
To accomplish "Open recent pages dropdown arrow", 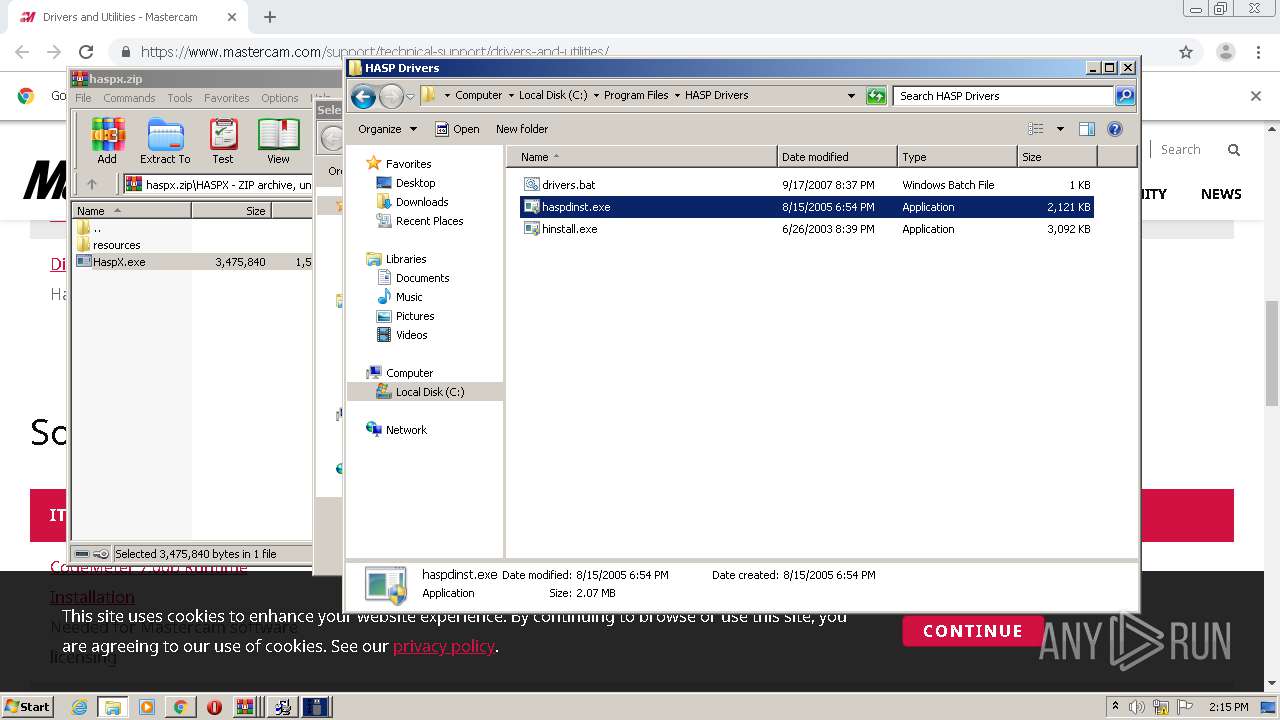I will 410,97.
